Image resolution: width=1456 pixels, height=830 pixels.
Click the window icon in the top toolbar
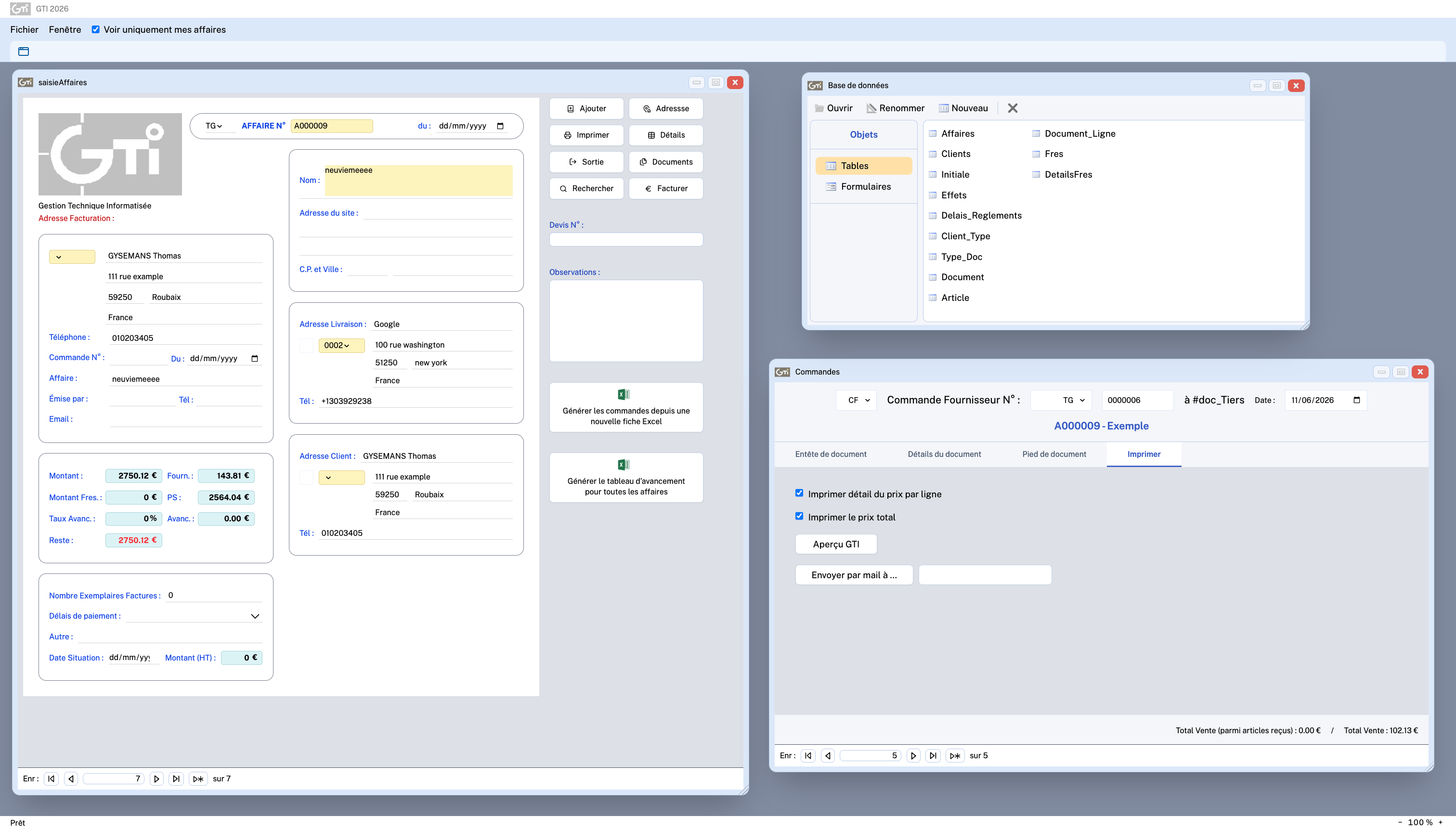click(x=24, y=52)
